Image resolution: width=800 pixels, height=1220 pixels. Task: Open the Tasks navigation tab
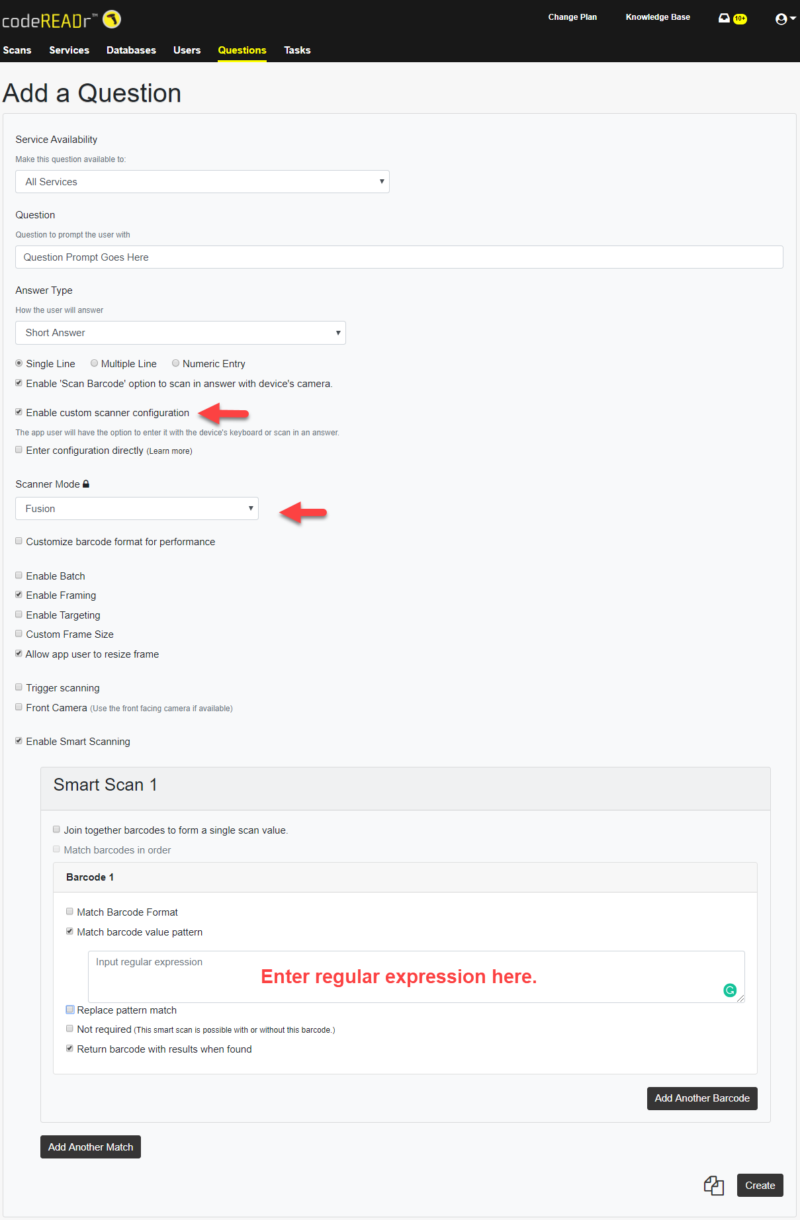click(x=297, y=49)
